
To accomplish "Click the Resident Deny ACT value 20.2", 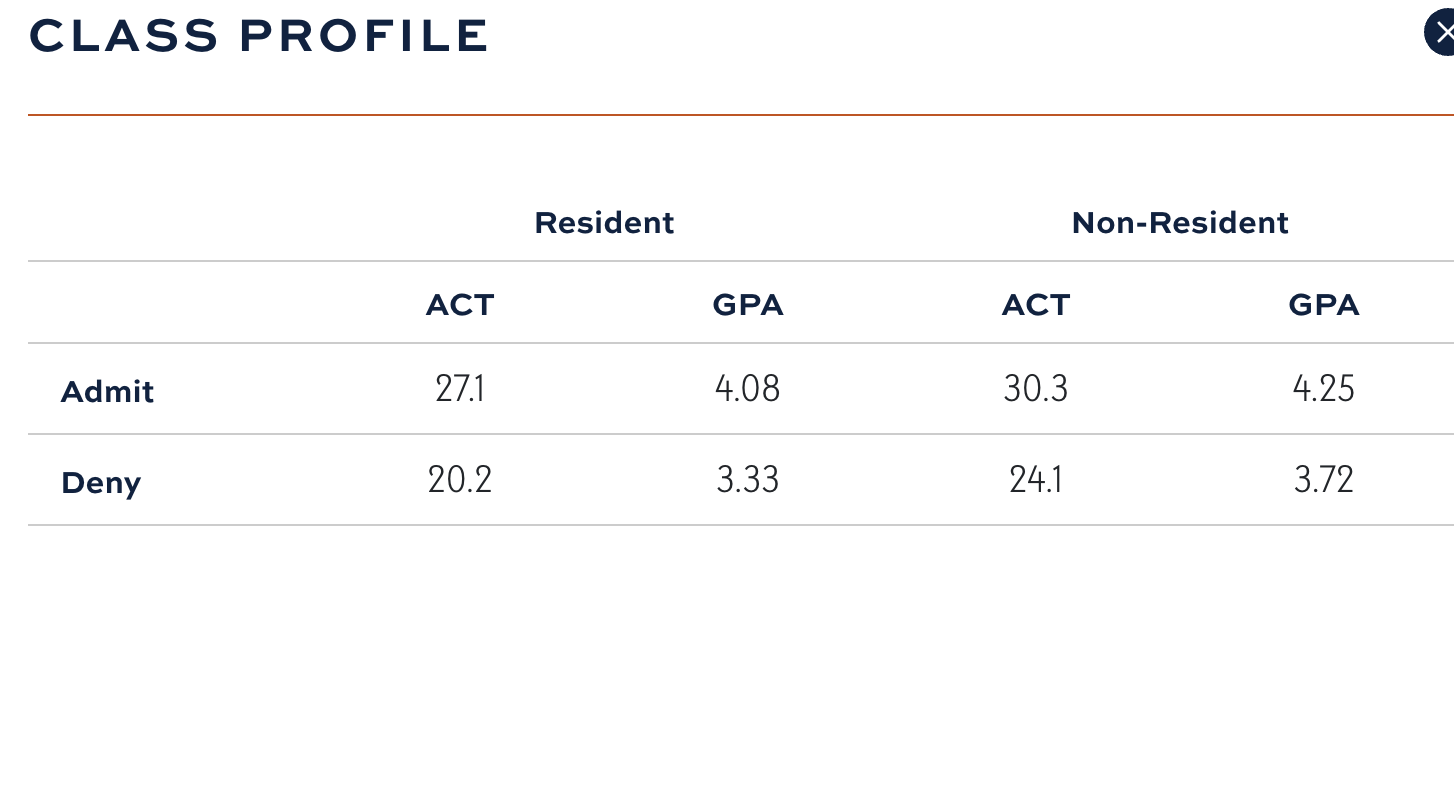I will click(x=460, y=480).
